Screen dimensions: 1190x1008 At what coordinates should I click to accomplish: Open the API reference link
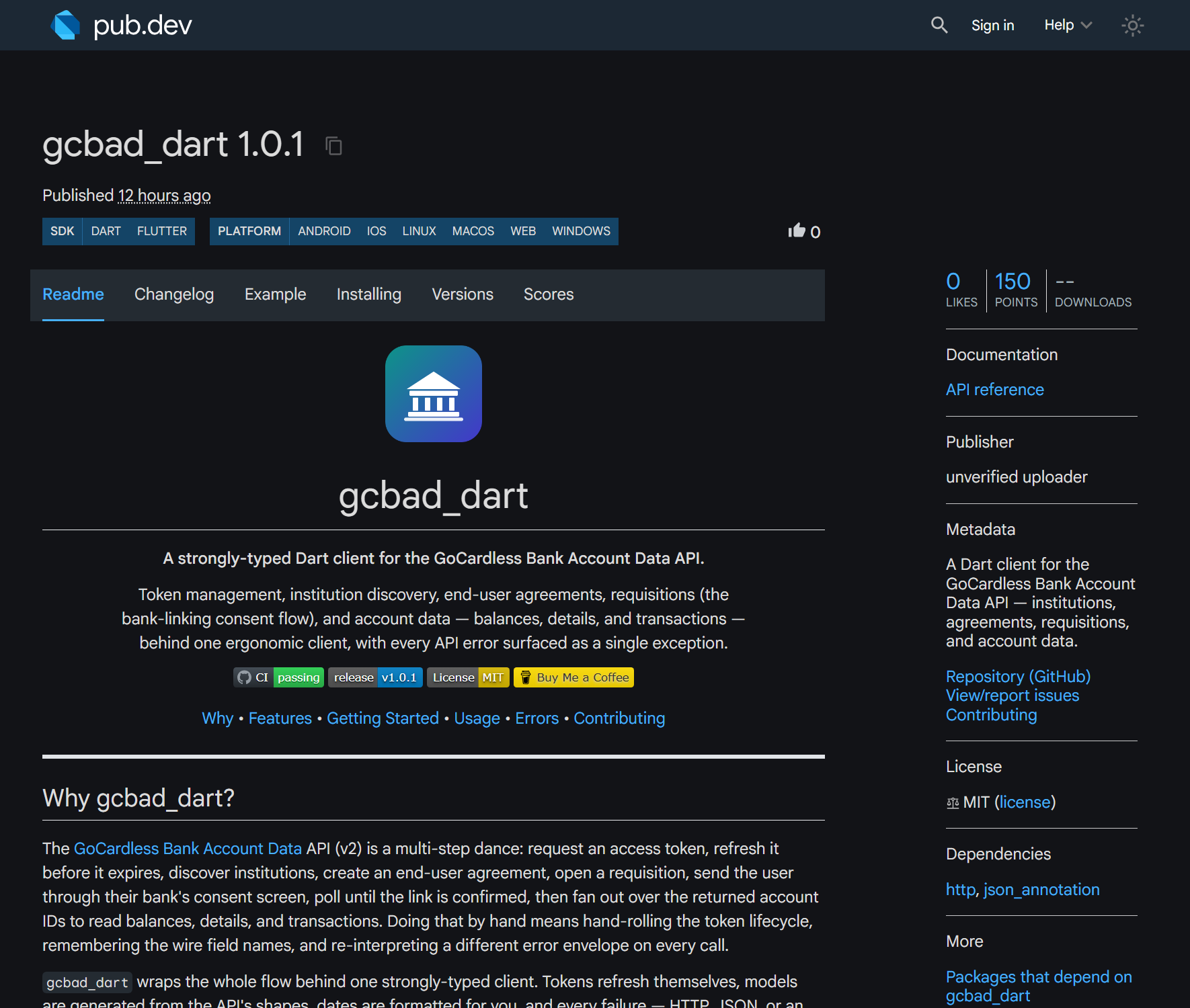995,390
